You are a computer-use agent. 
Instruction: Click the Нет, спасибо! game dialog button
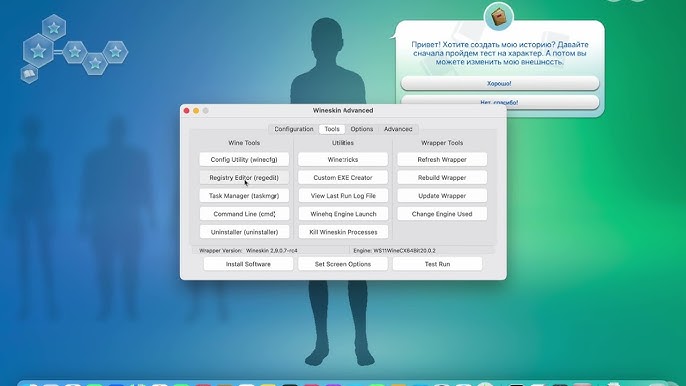pos(500,102)
